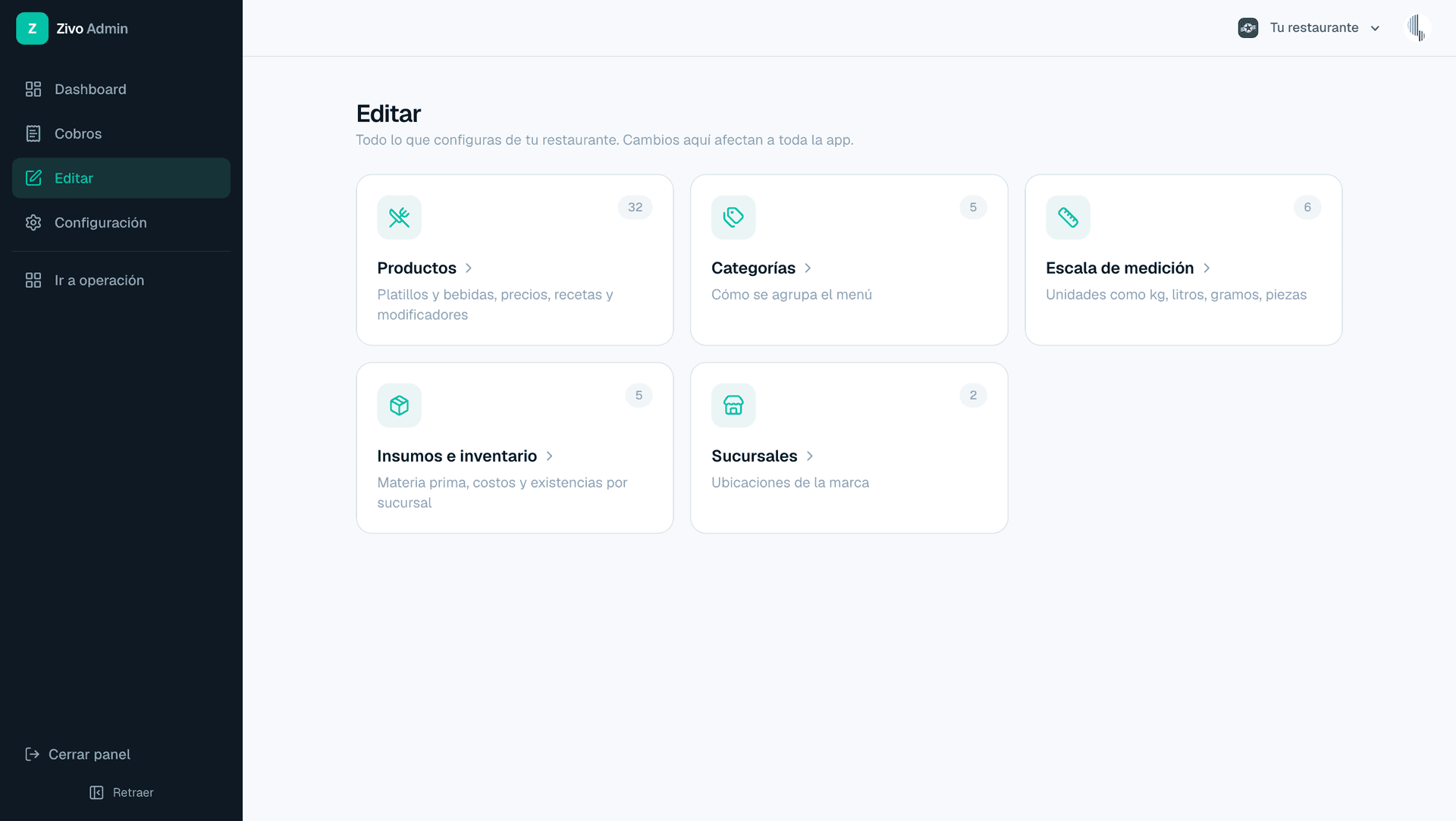This screenshot has height=821, width=1456.
Task: Click the chevron next to Sucursales
Action: [810, 456]
